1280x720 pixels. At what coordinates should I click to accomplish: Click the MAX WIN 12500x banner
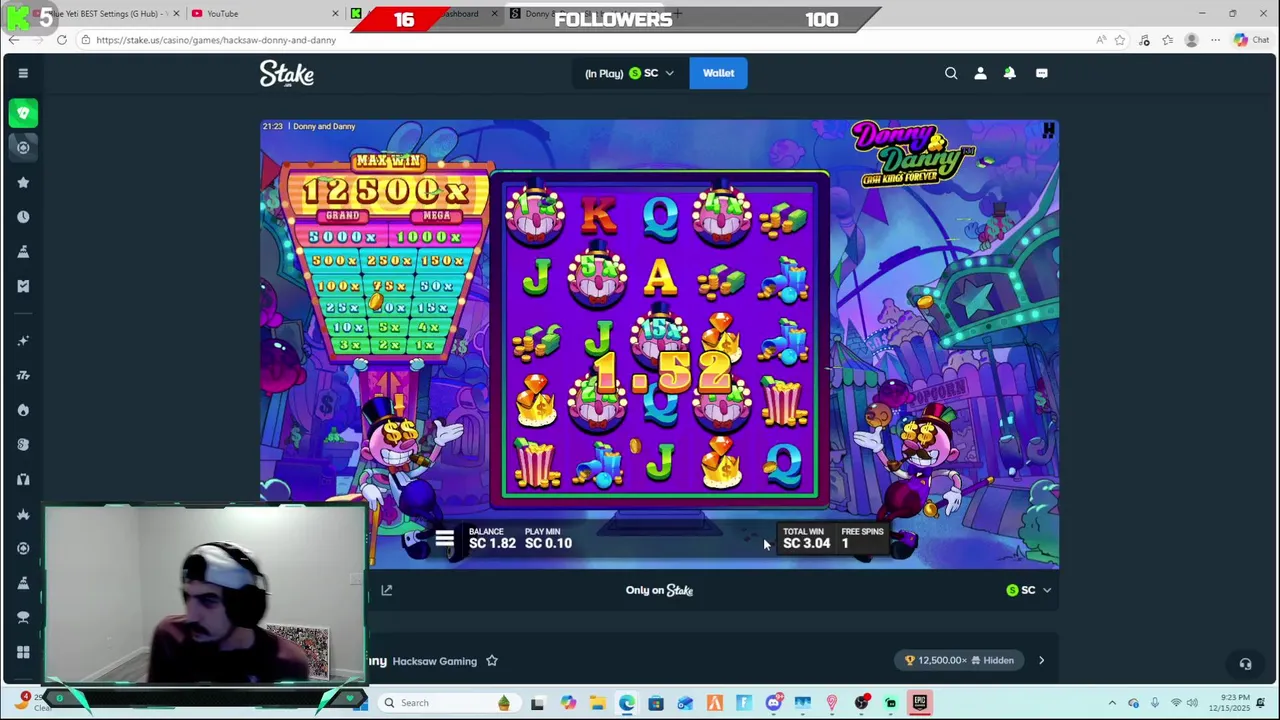click(x=387, y=183)
